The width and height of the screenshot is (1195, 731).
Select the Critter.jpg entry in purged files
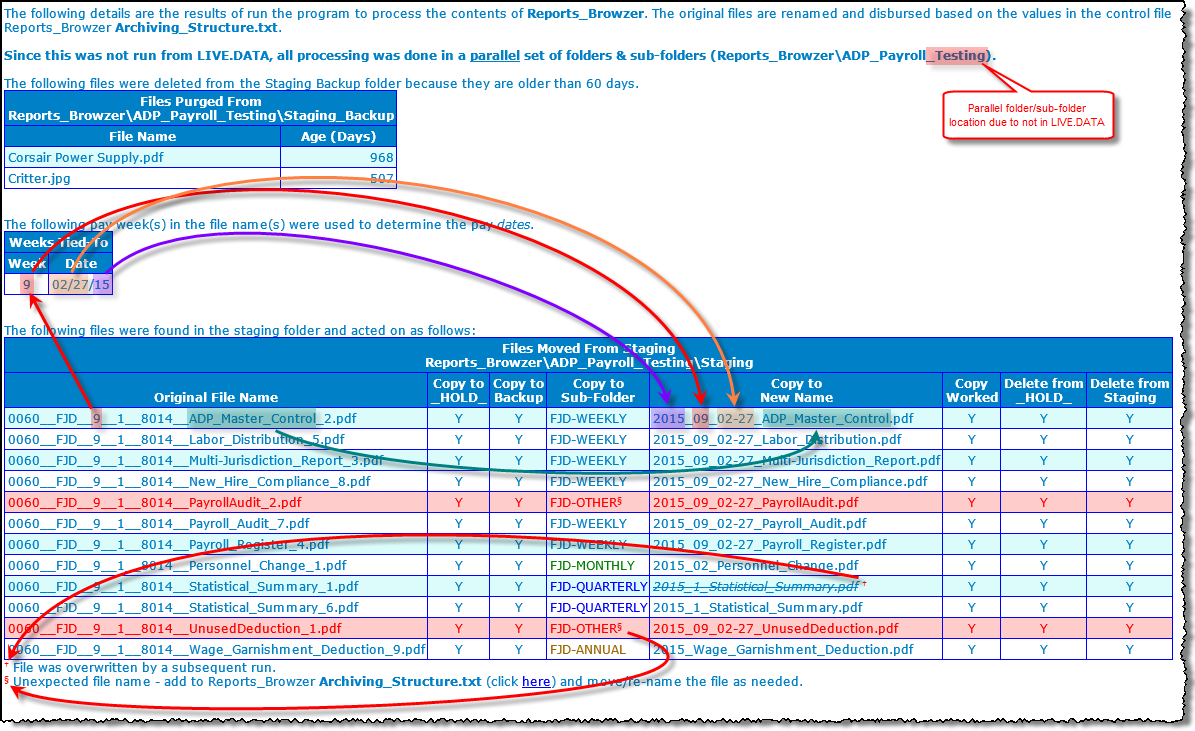(39, 179)
